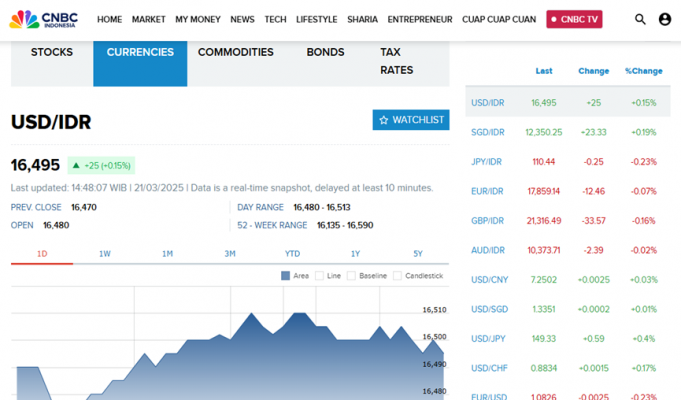Select the Line chart type
Viewport: 681px width, 400px height.
tap(329, 276)
